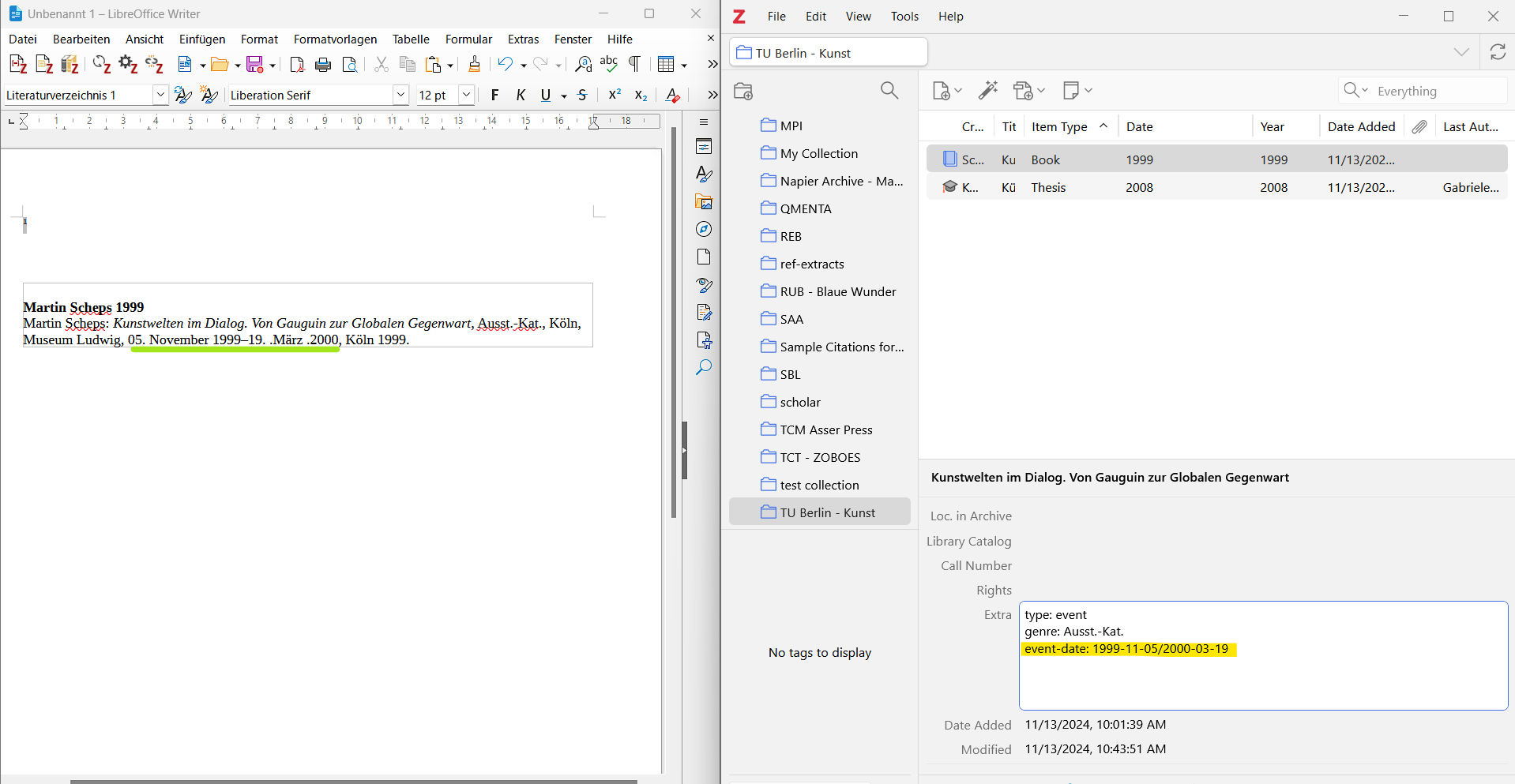Click Zotero Refresh icon in Writer toolbar

point(101,65)
